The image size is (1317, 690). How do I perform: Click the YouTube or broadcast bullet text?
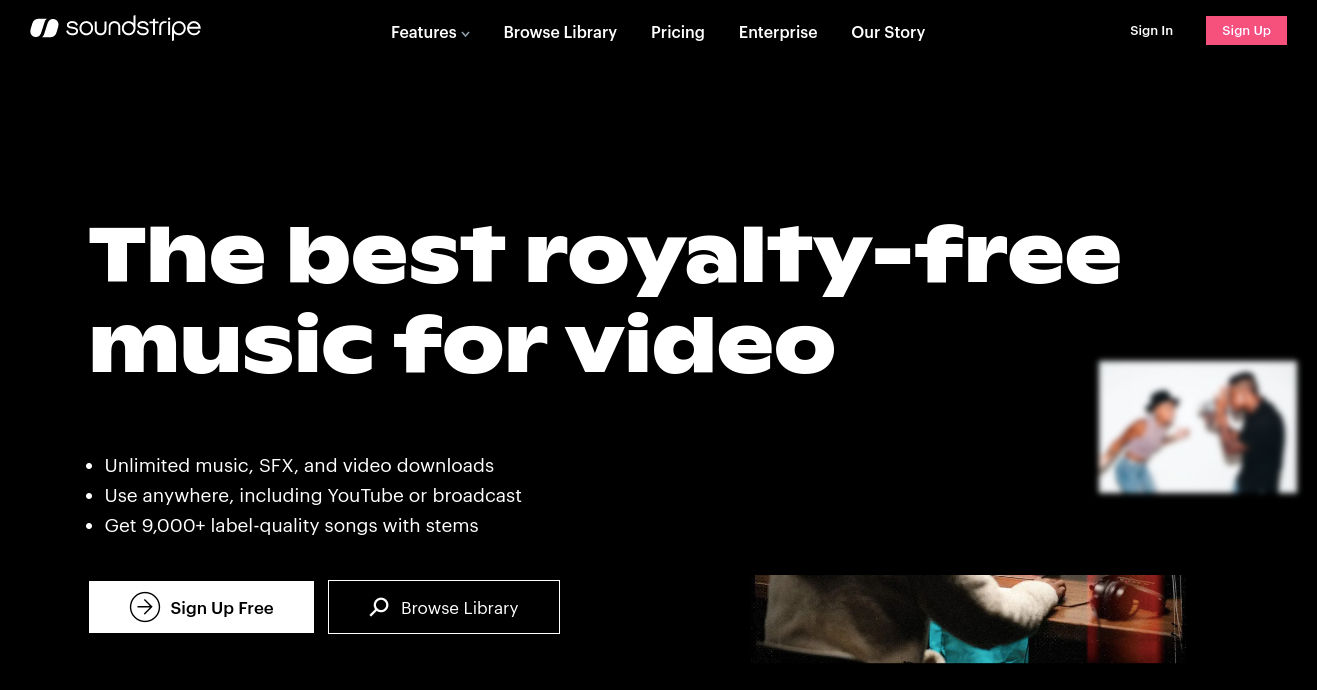pyautogui.click(x=313, y=496)
